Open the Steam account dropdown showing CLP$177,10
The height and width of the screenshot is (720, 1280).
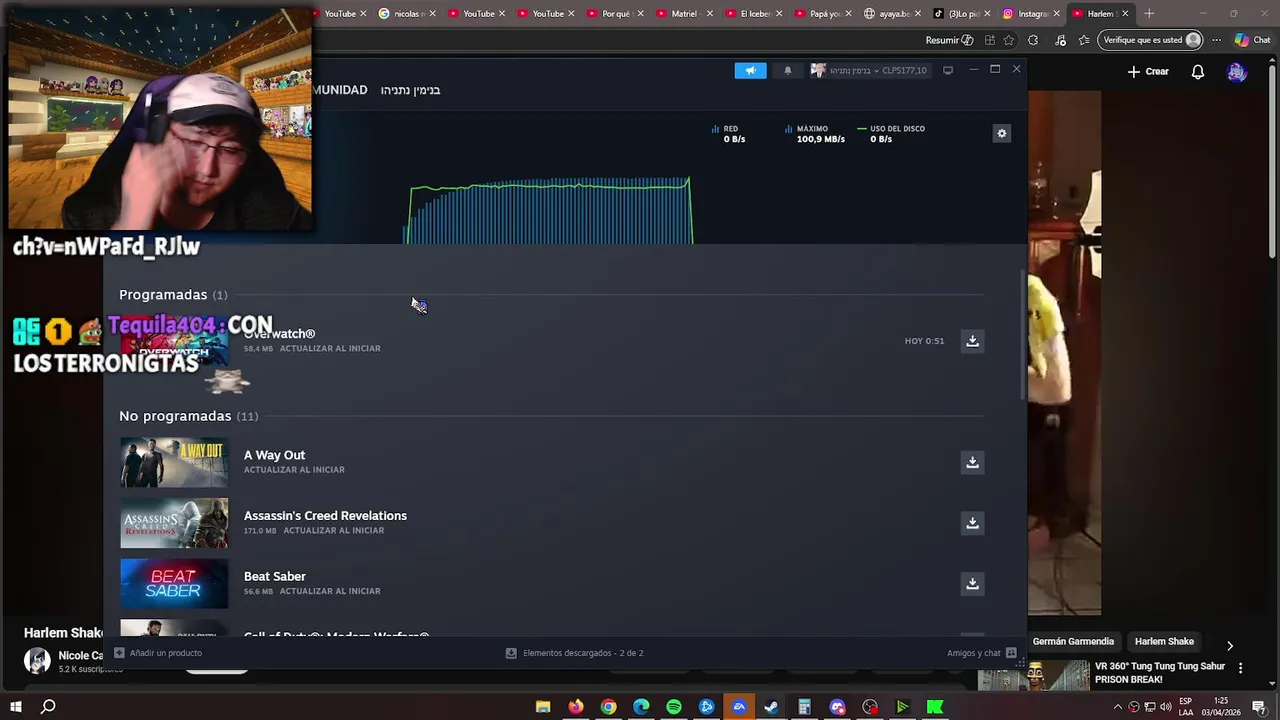coord(869,70)
